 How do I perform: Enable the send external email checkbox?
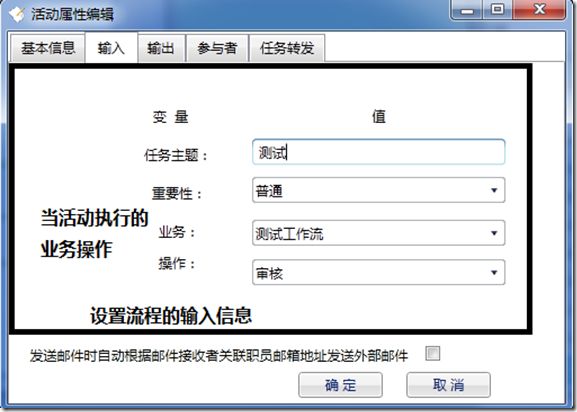tap(432, 354)
